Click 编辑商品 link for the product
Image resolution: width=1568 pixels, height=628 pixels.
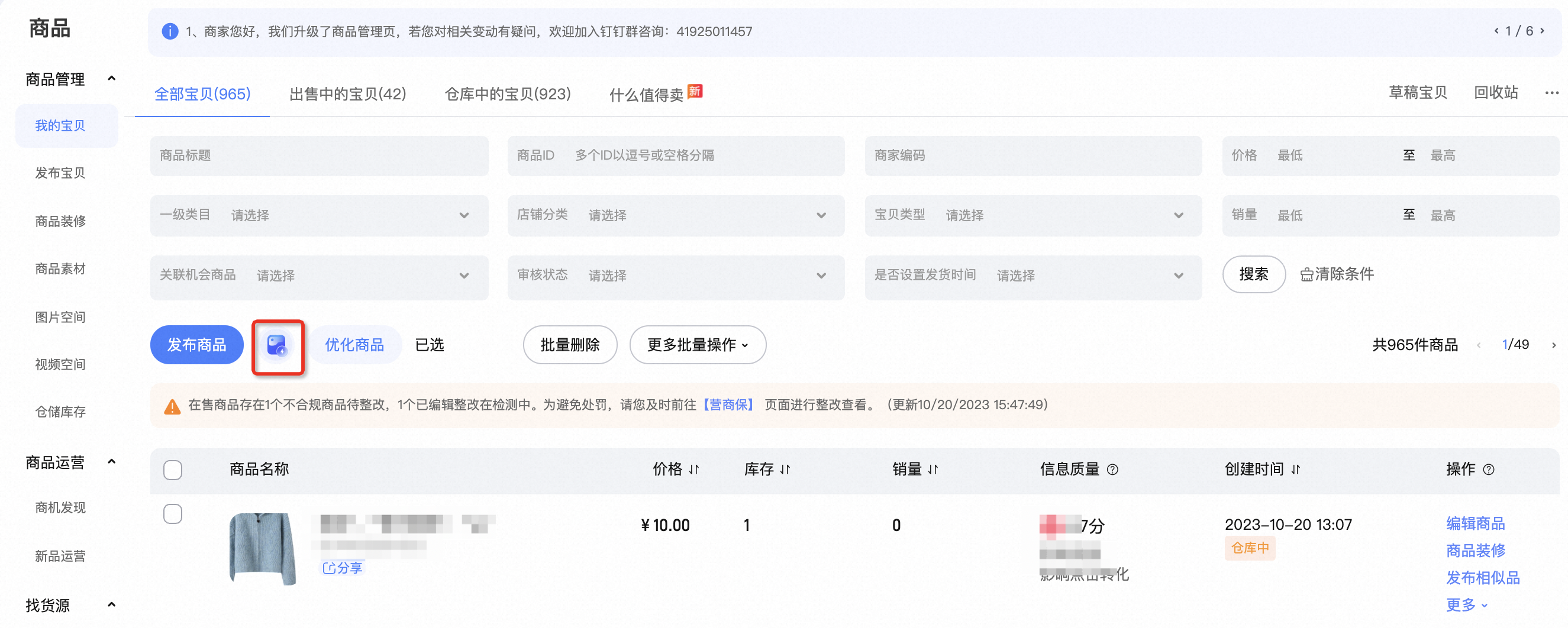click(1475, 523)
